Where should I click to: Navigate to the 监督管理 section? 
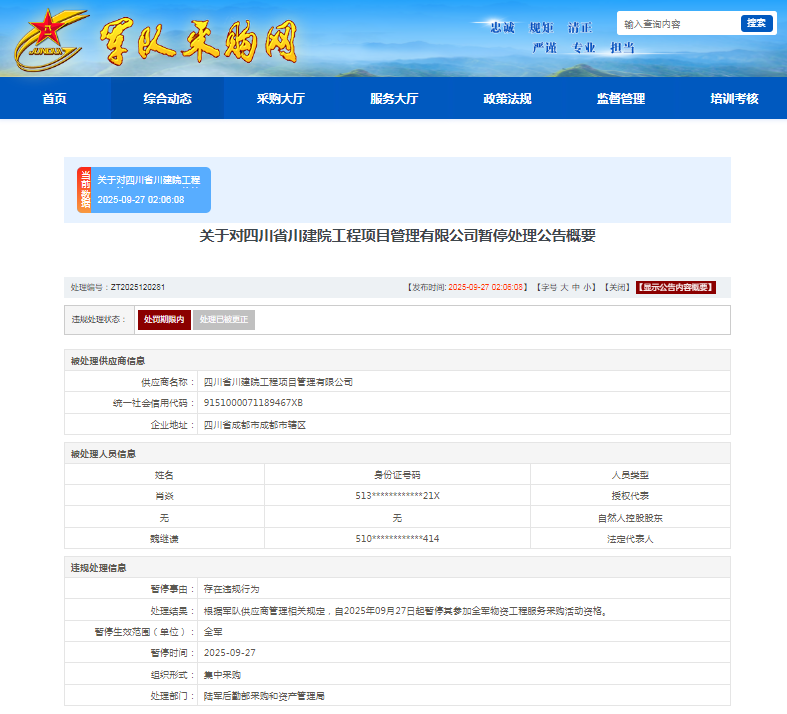click(621, 99)
